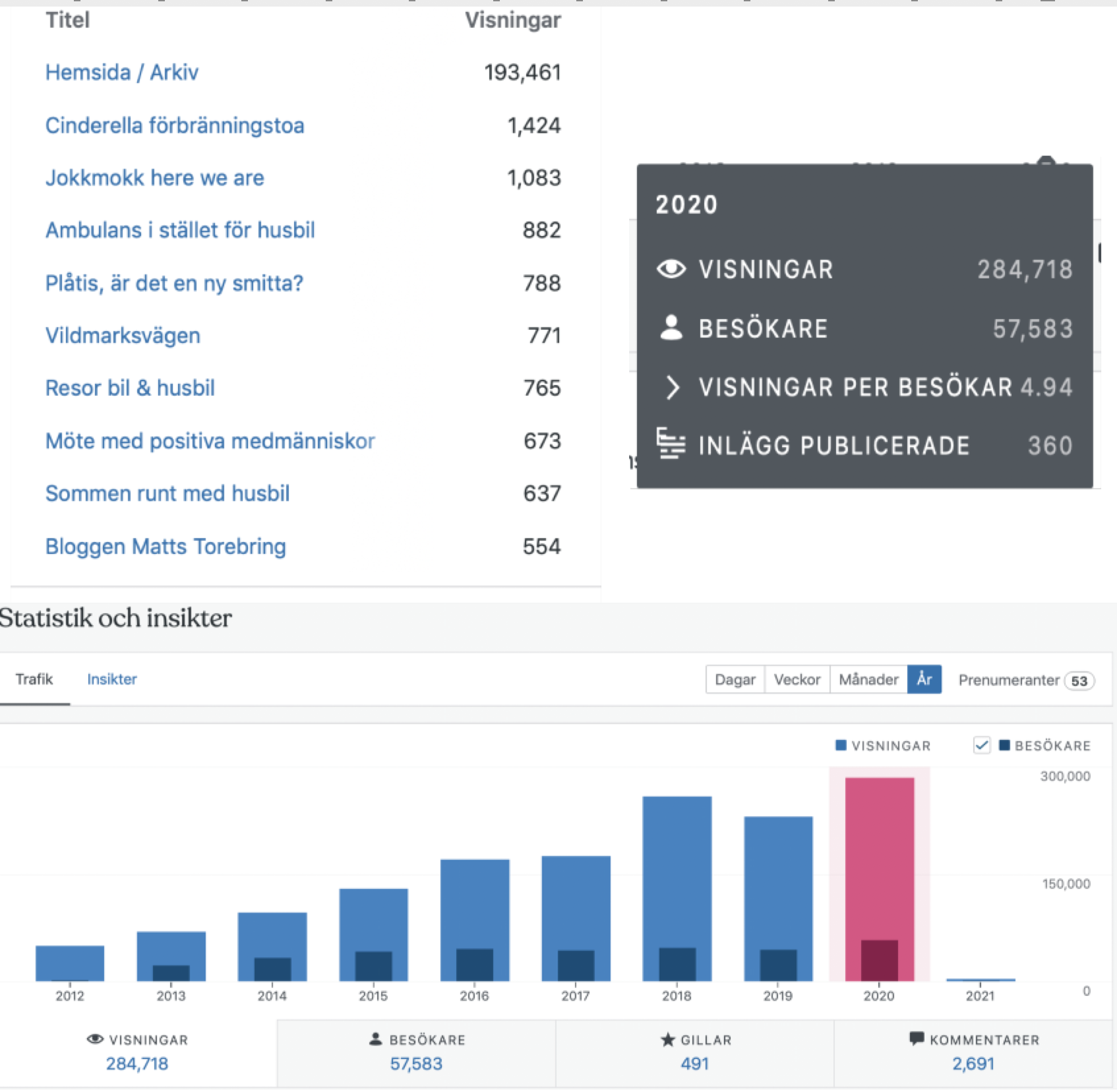1117x1092 pixels.
Task: Open the Cinderella förbränningstoa post link
Action: click(x=174, y=125)
